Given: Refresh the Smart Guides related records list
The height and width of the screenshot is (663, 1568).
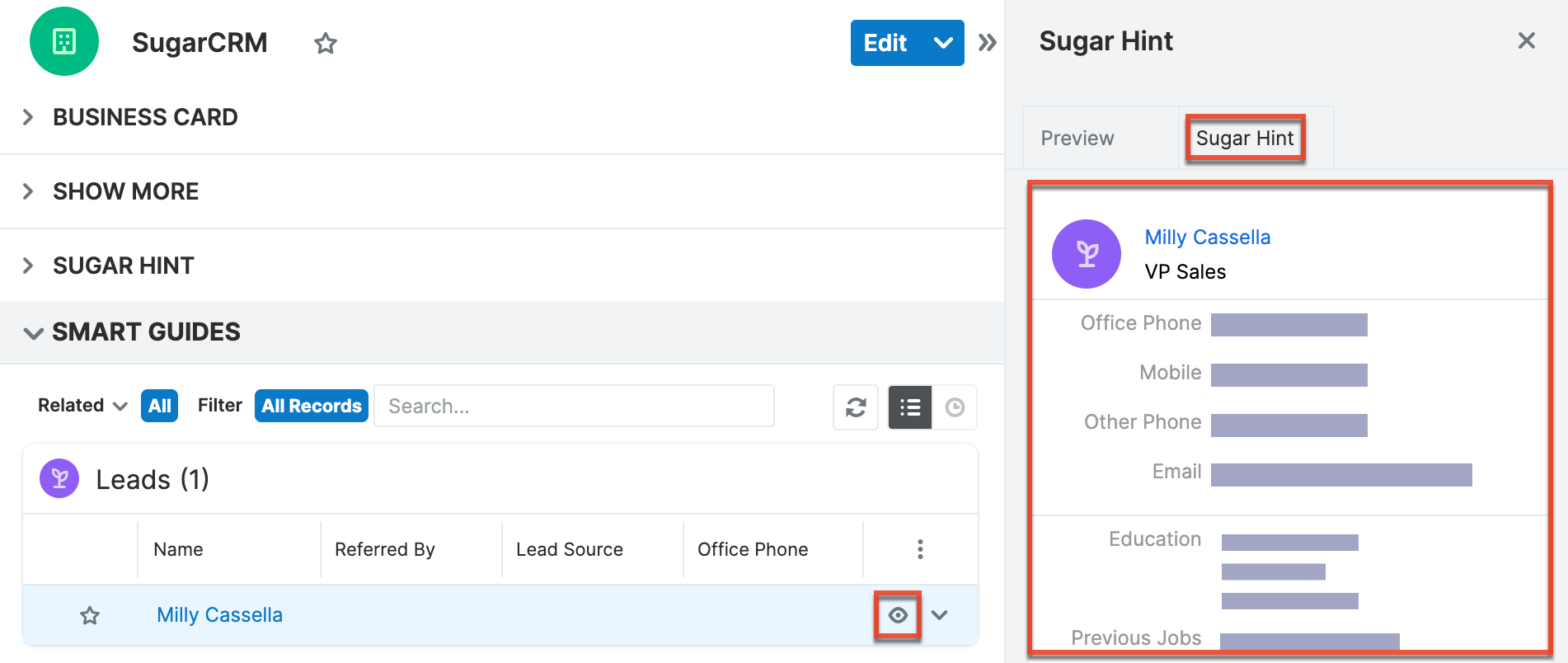Looking at the screenshot, I should pos(855,407).
